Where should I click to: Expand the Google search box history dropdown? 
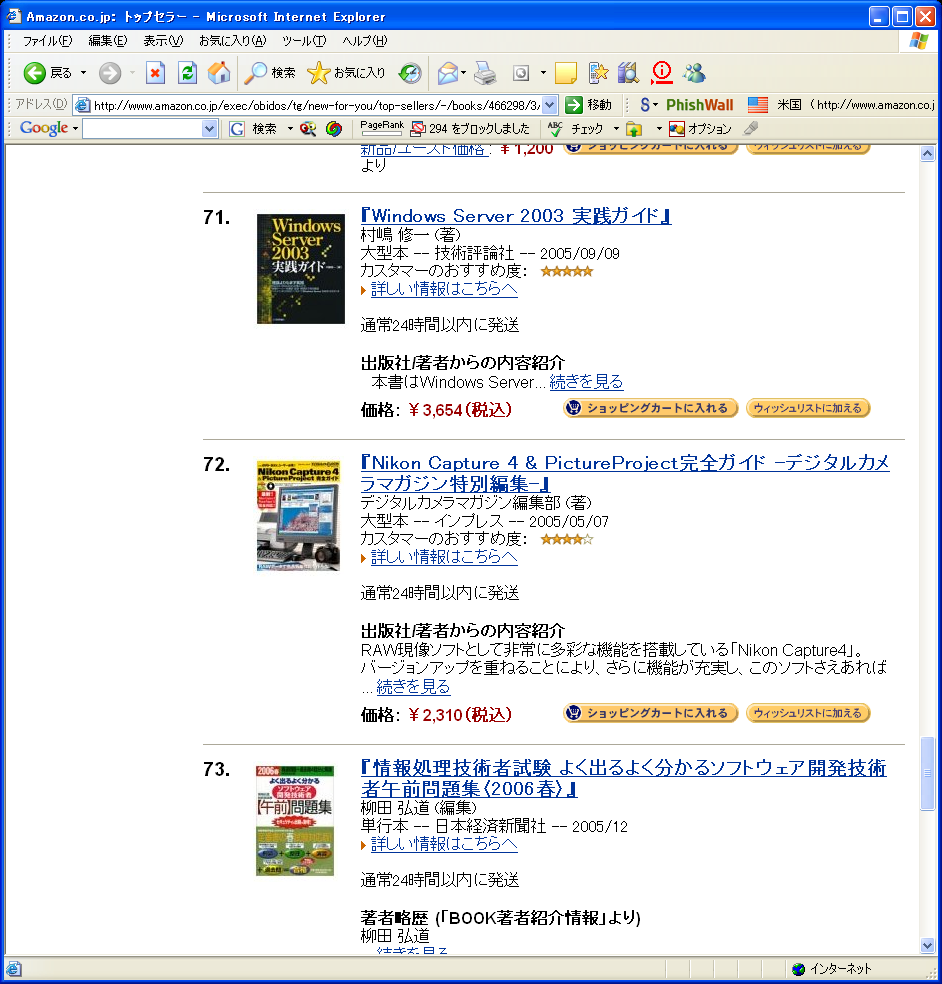tap(210, 129)
